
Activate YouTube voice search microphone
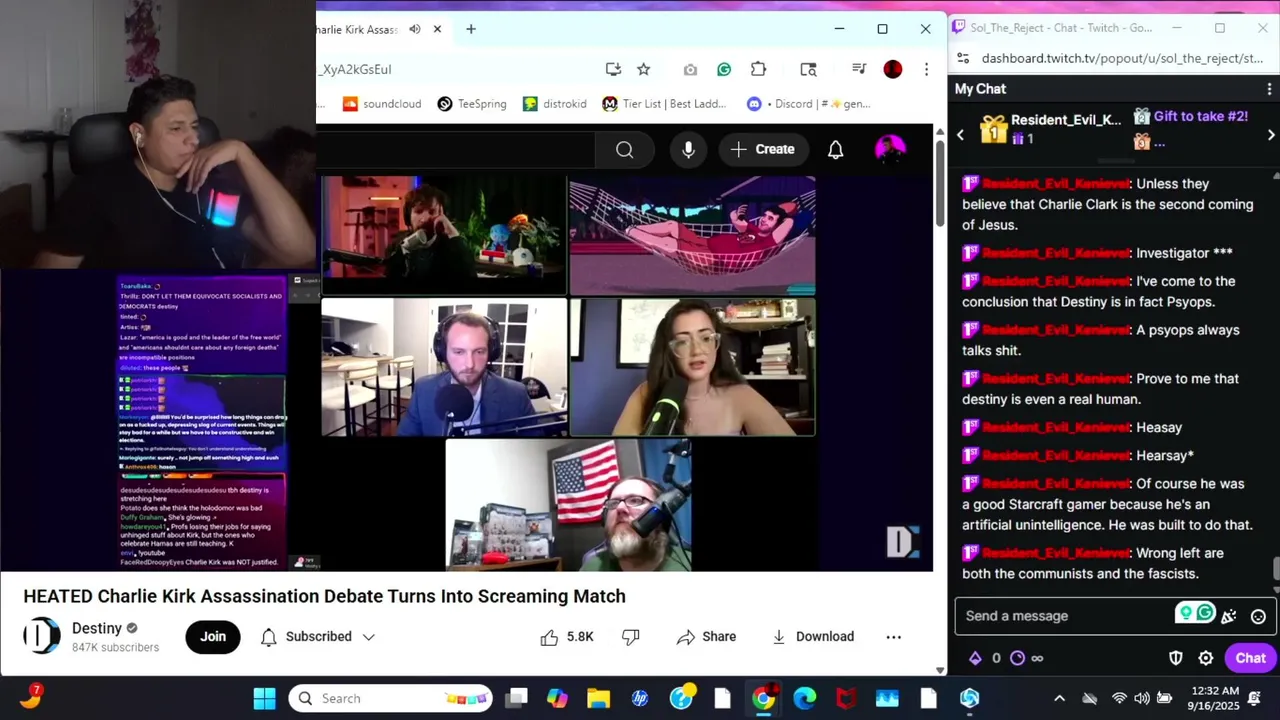(688, 149)
